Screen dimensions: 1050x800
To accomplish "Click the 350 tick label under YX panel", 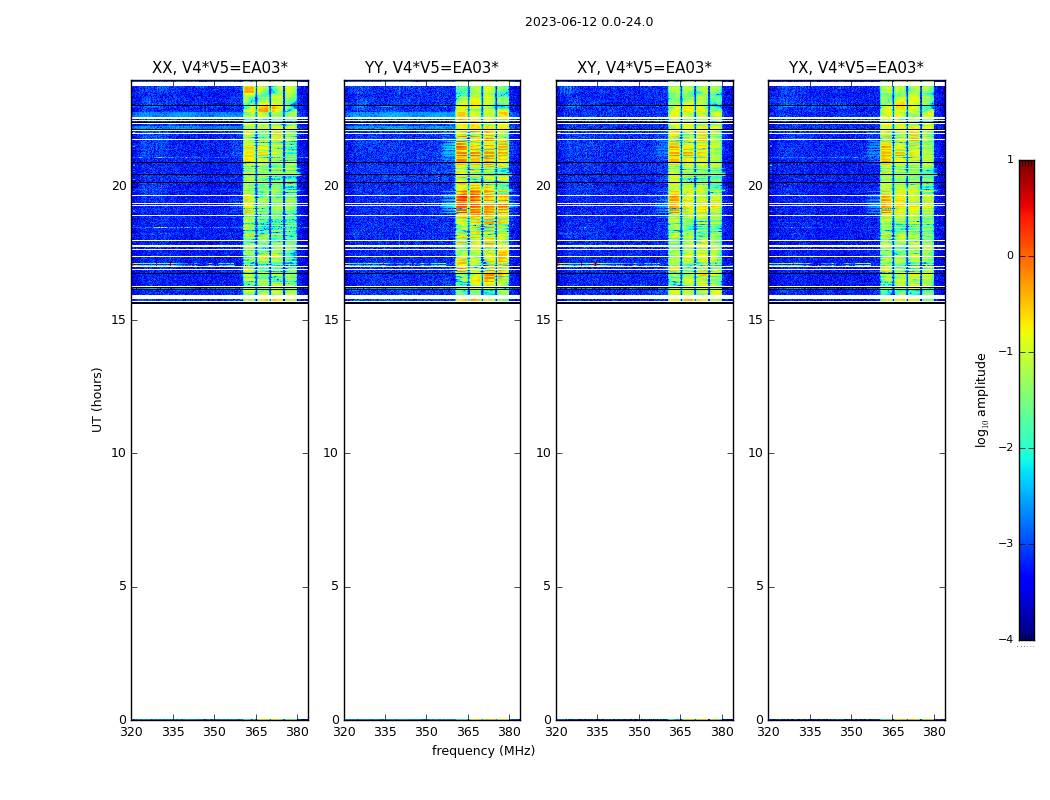I will 851,732.
